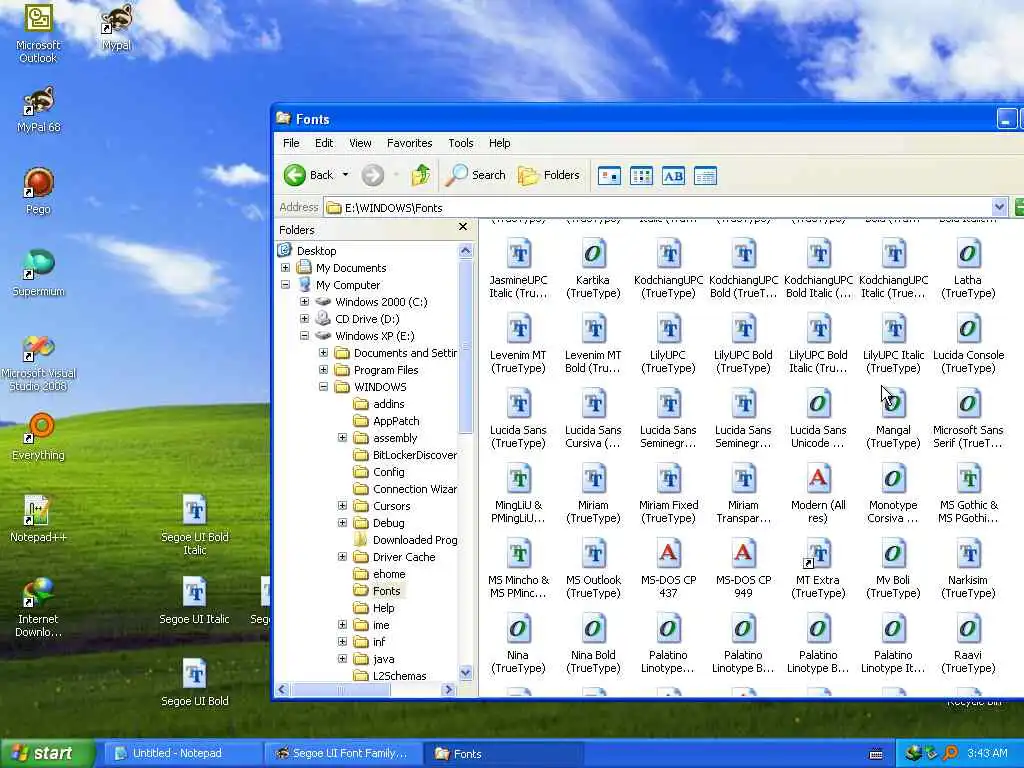Click the Back arrow button
Image resolution: width=1024 pixels, height=768 pixels.
click(309, 175)
